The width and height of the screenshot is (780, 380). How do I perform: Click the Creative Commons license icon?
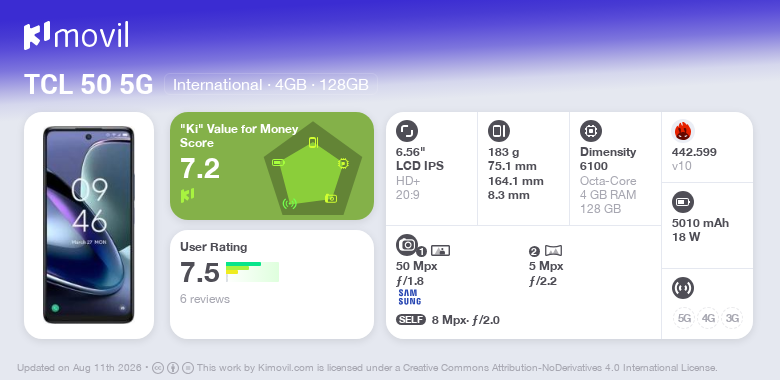click(158, 368)
